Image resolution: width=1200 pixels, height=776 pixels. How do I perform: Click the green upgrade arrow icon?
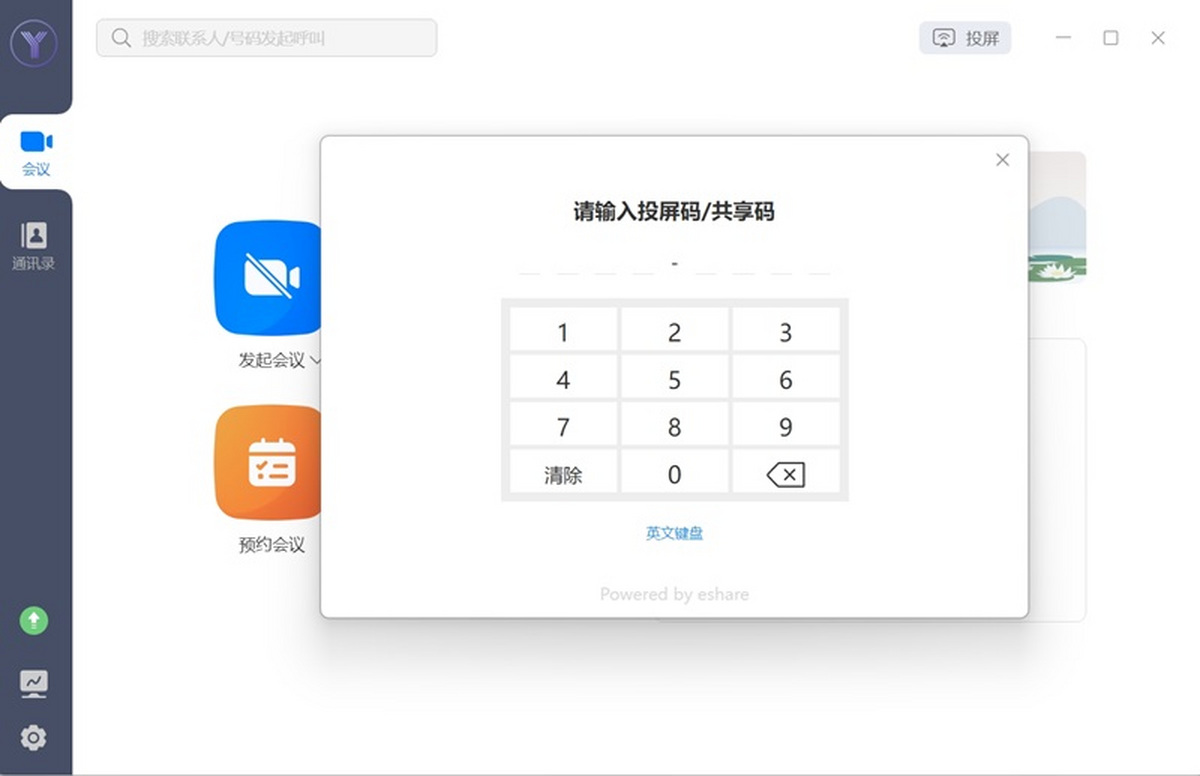(x=35, y=621)
